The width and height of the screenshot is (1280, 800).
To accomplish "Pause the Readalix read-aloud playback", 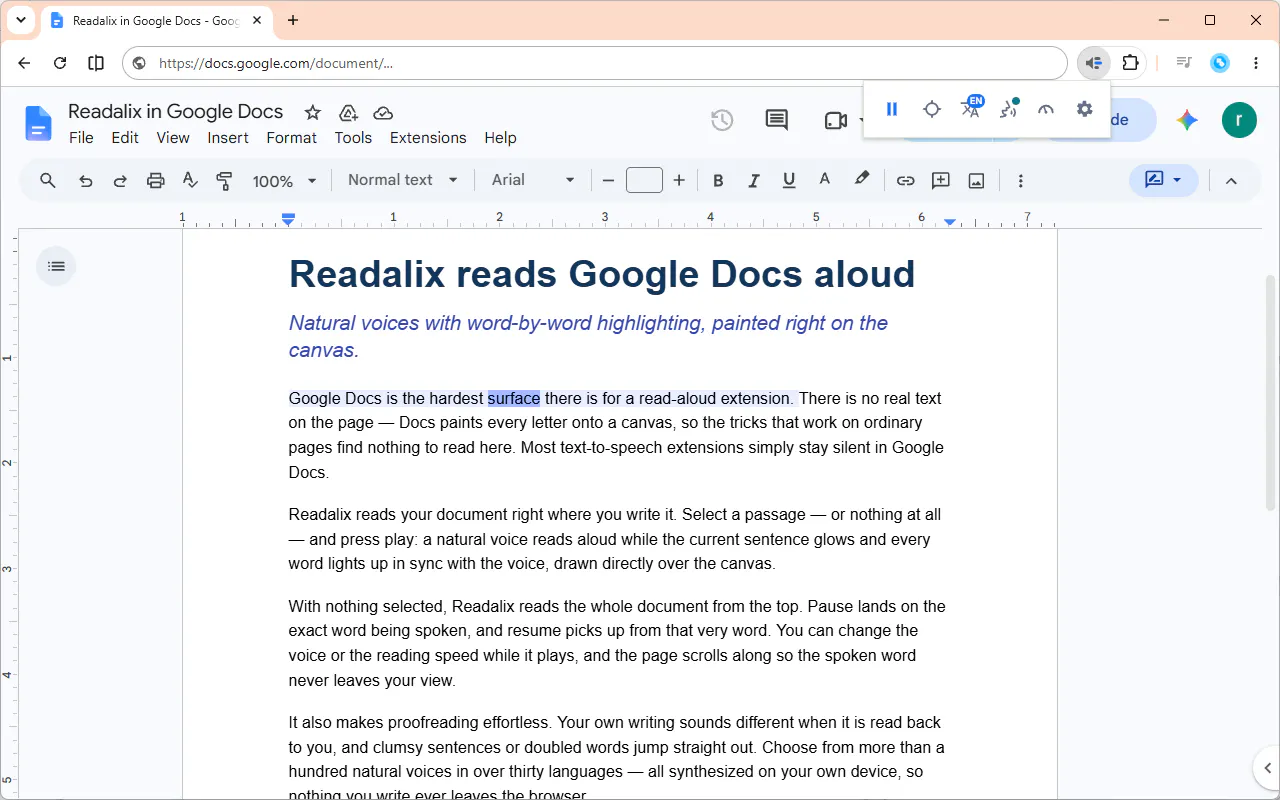I will coord(892,109).
